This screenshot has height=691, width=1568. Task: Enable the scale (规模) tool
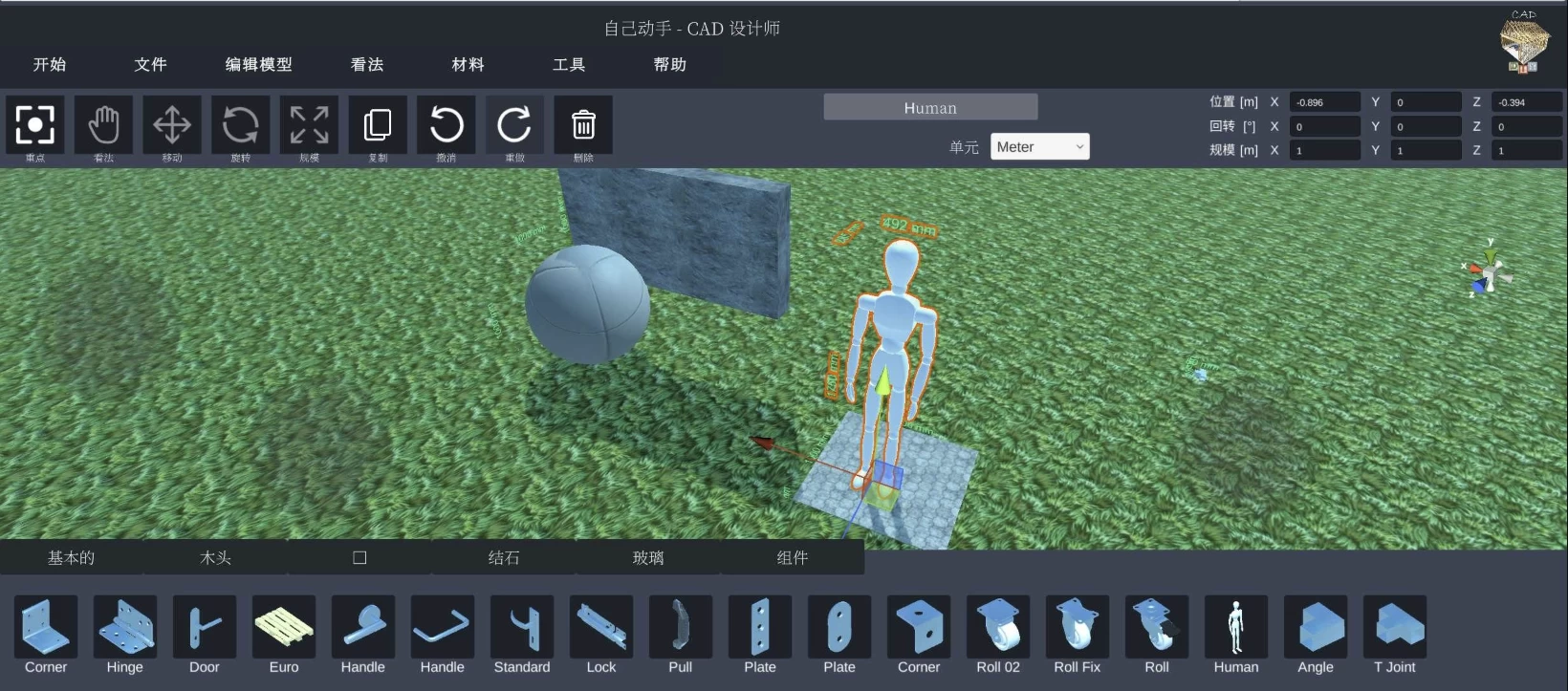(309, 125)
